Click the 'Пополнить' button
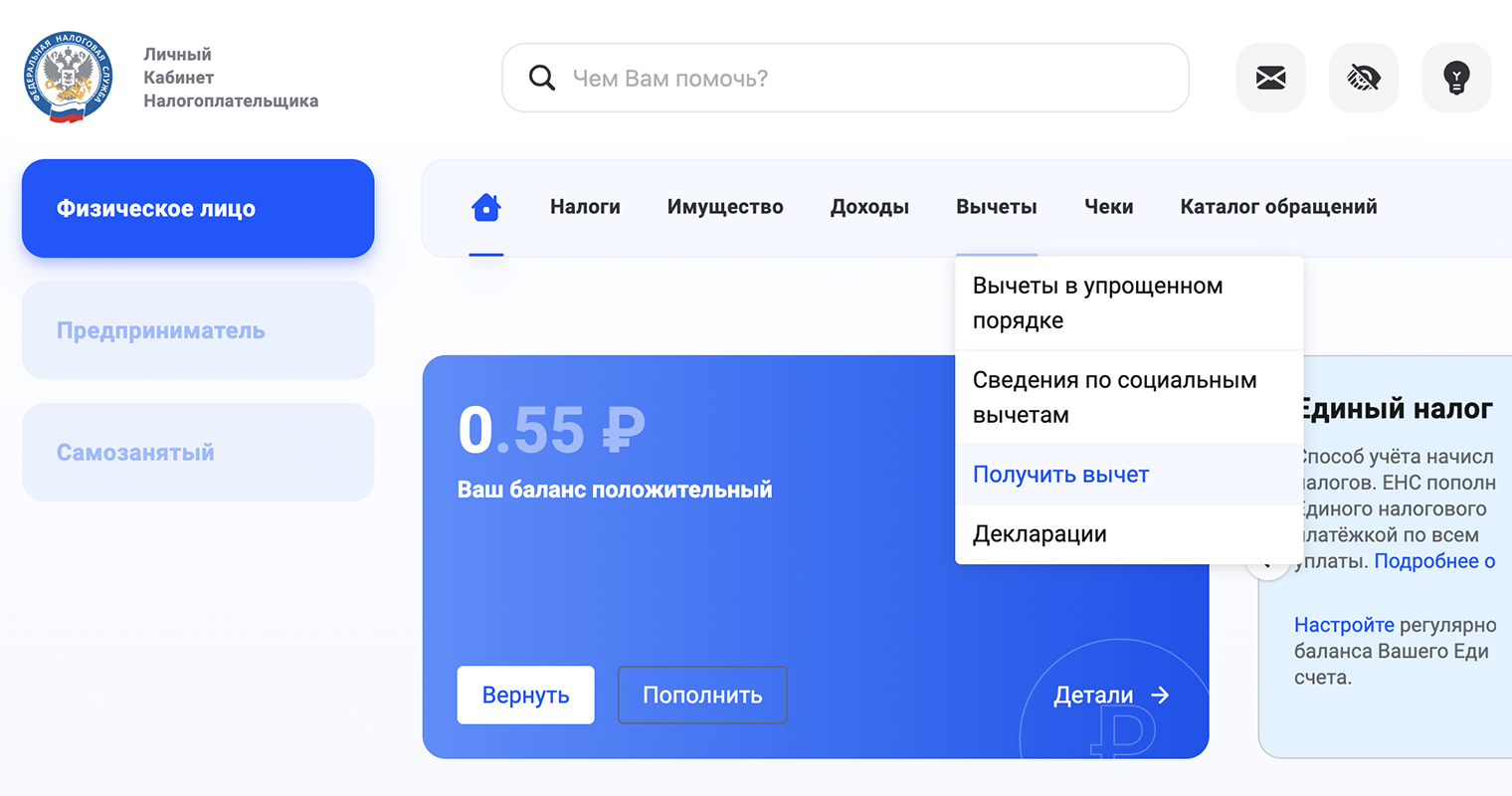This screenshot has height=796, width=1512. click(702, 695)
